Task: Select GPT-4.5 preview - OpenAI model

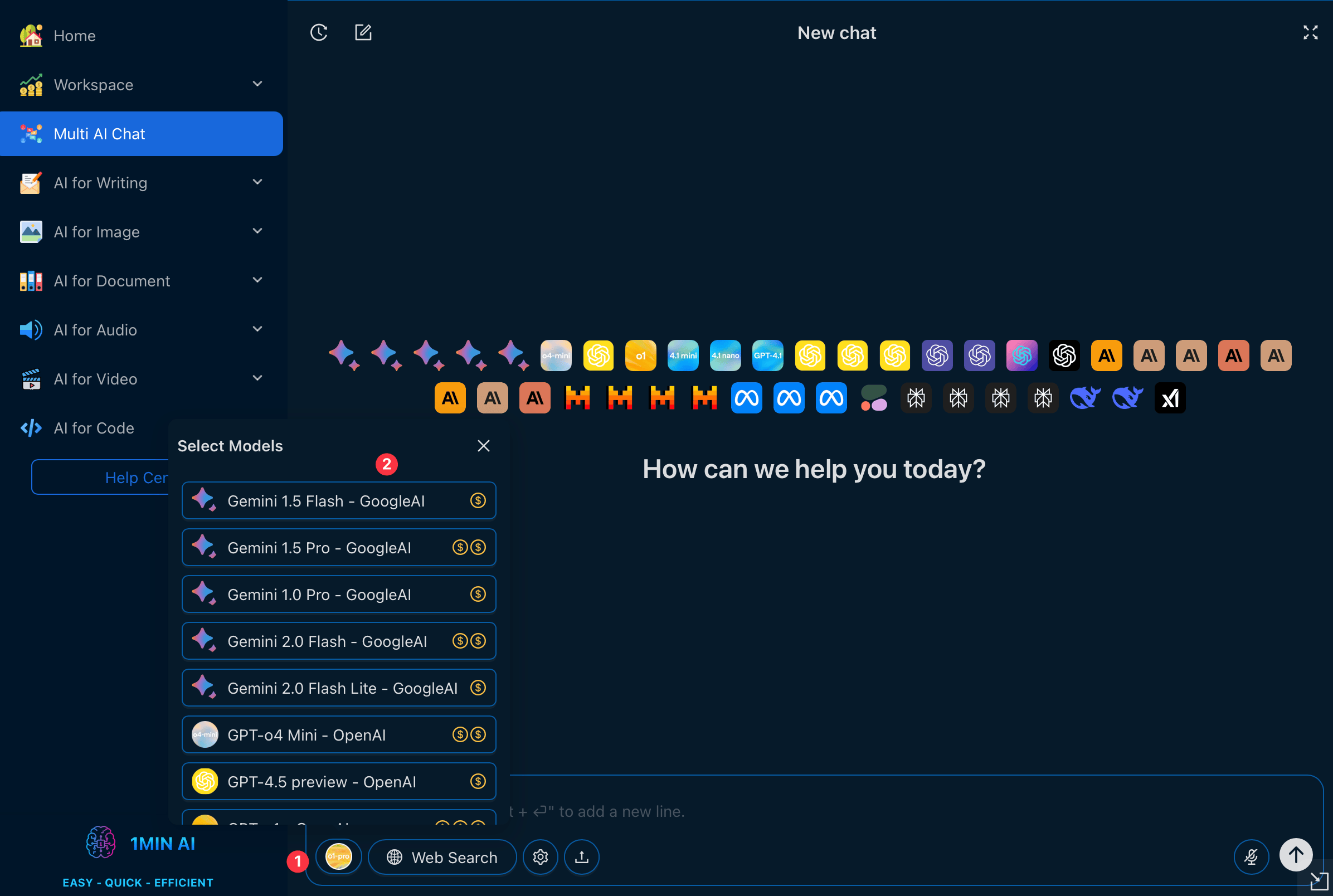Action: (x=339, y=782)
